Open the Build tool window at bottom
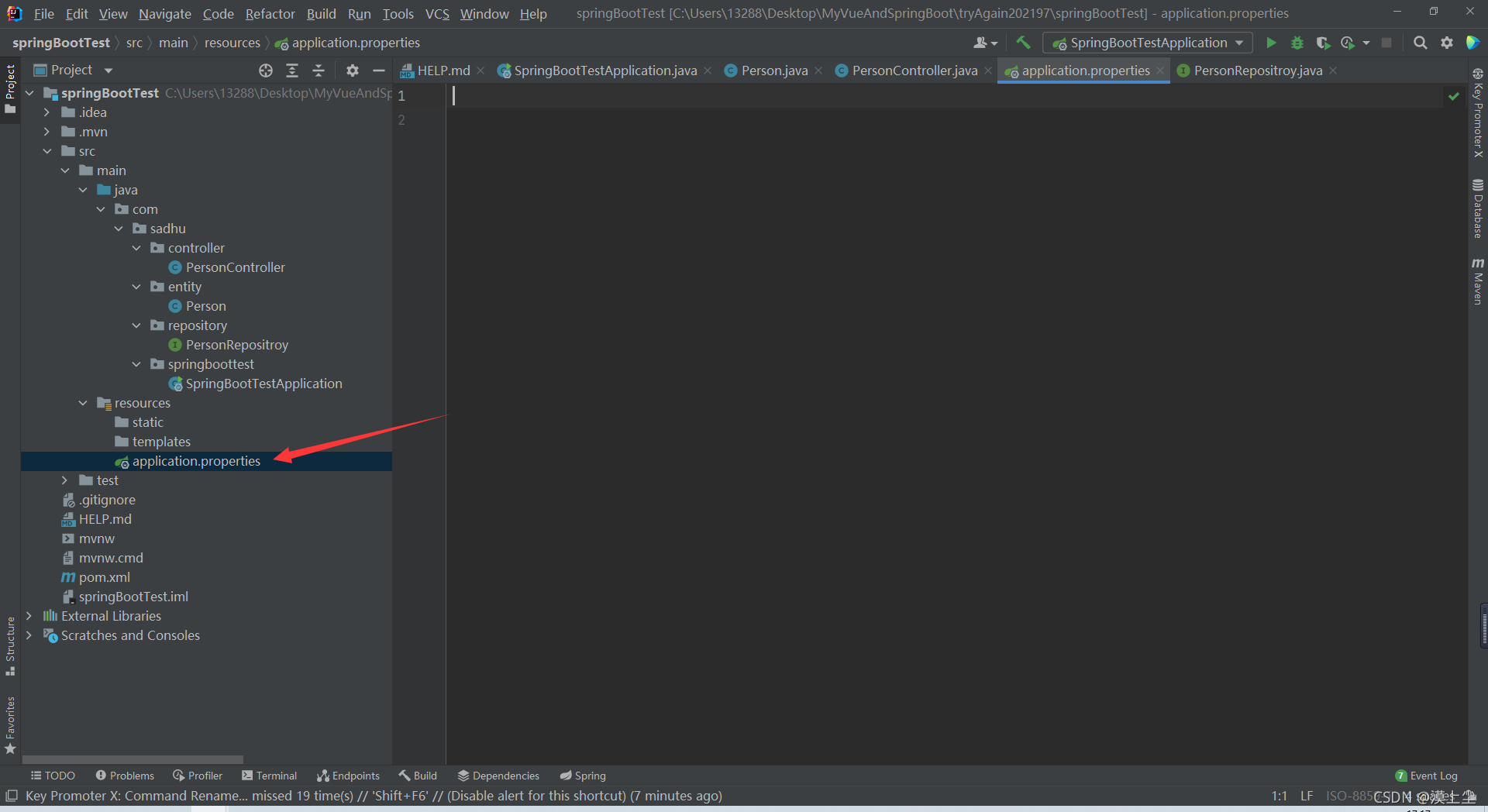Image resolution: width=1488 pixels, height=812 pixels. click(x=418, y=776)
